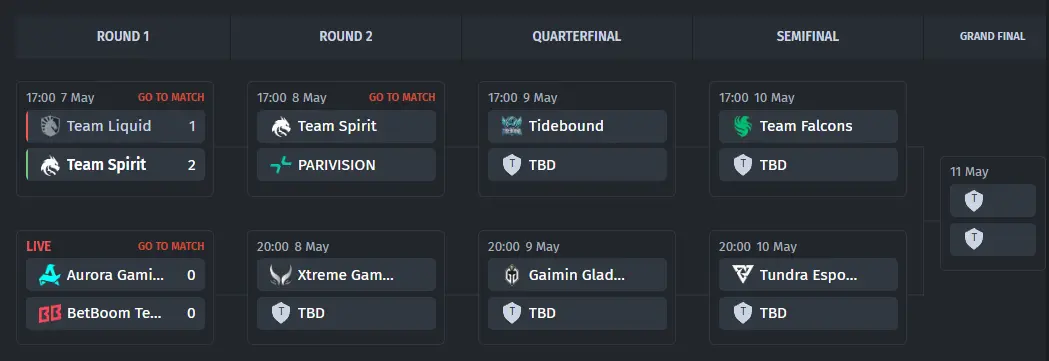Select the Round 1 column header
Screen dimensions: 1049x361
coord(123,37)
